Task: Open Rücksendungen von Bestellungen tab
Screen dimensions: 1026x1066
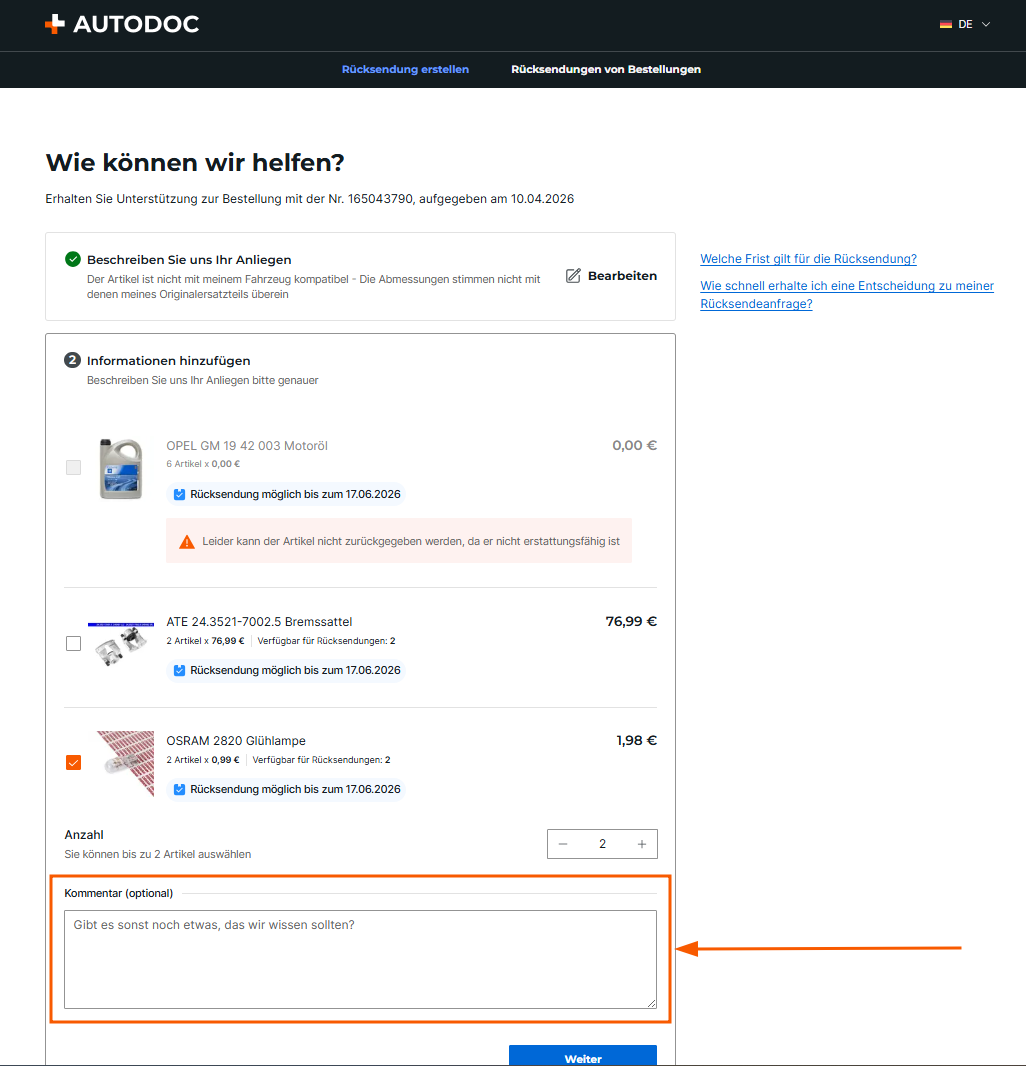Action: [x=606, y=69]
